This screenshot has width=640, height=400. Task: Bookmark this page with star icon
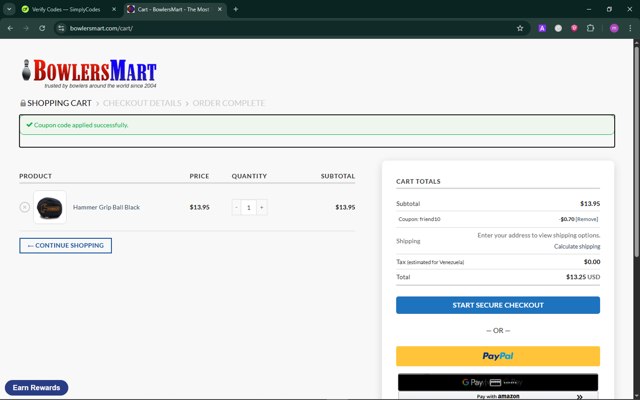520,28
